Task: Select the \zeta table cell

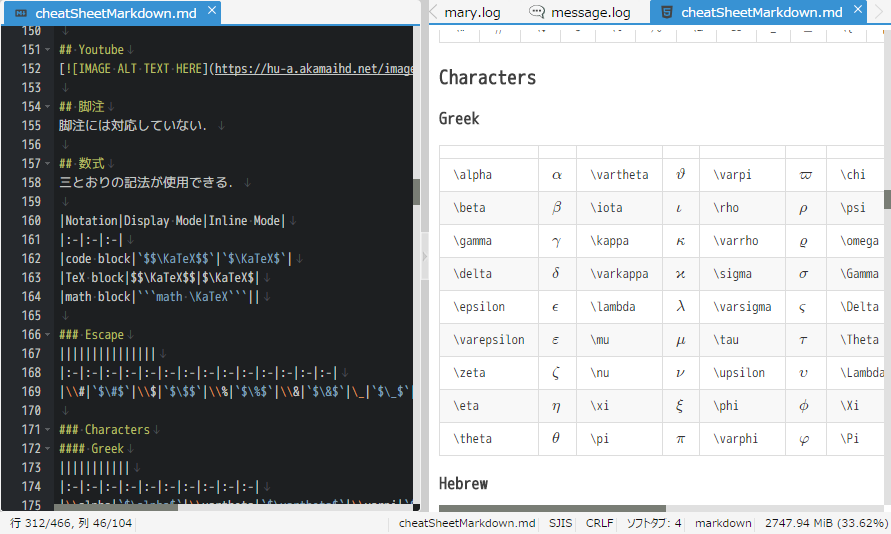Action: click(x=489, y=373)
